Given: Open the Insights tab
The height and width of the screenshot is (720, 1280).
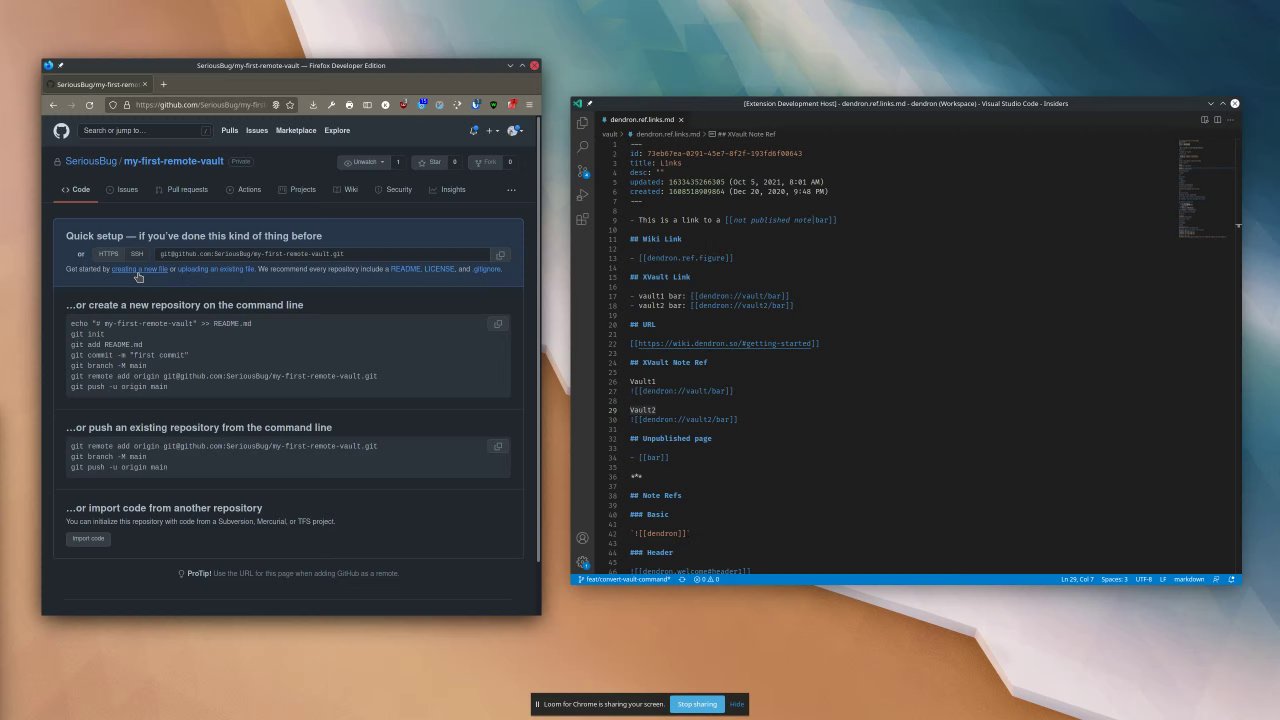Looking at the screenshot, I should [x=447, y=190].
